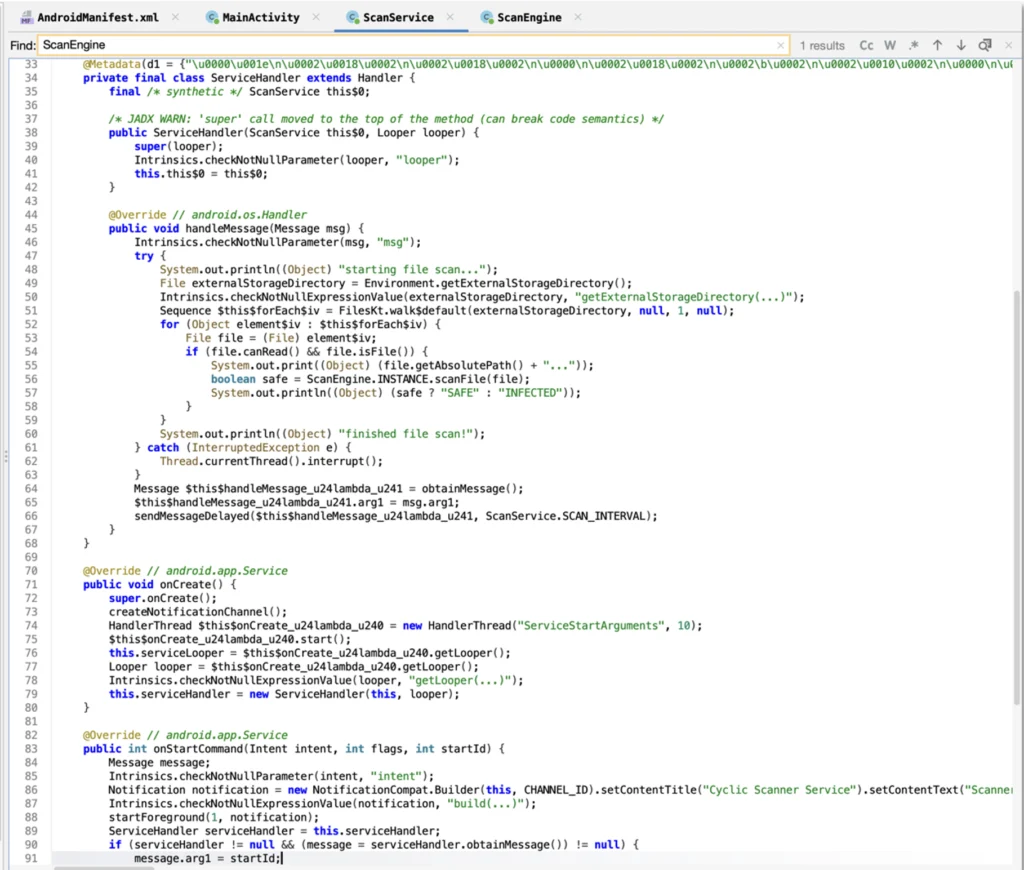Toggle the match case (Cc) search option
The image size is (1024, 870).
click(x=866, y=45)
